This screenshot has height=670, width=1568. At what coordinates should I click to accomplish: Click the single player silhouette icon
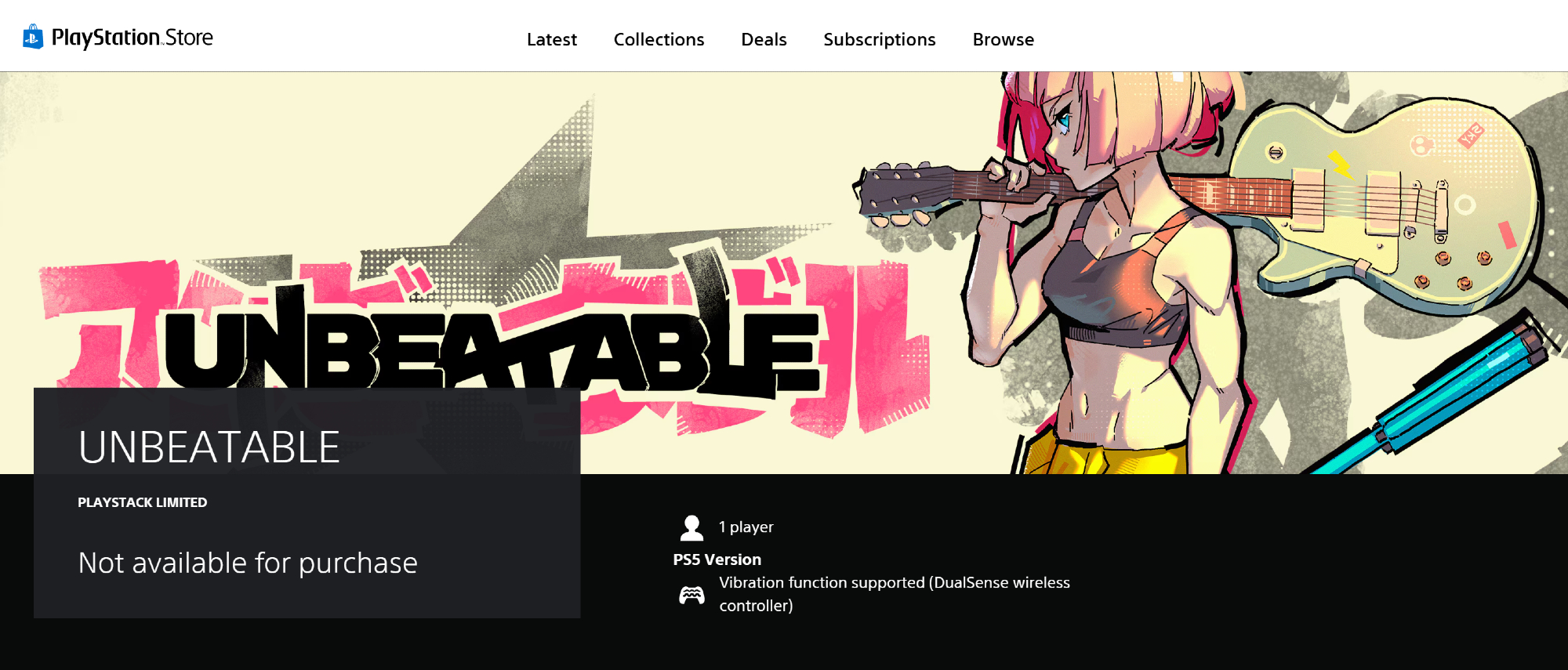point(691,528)
